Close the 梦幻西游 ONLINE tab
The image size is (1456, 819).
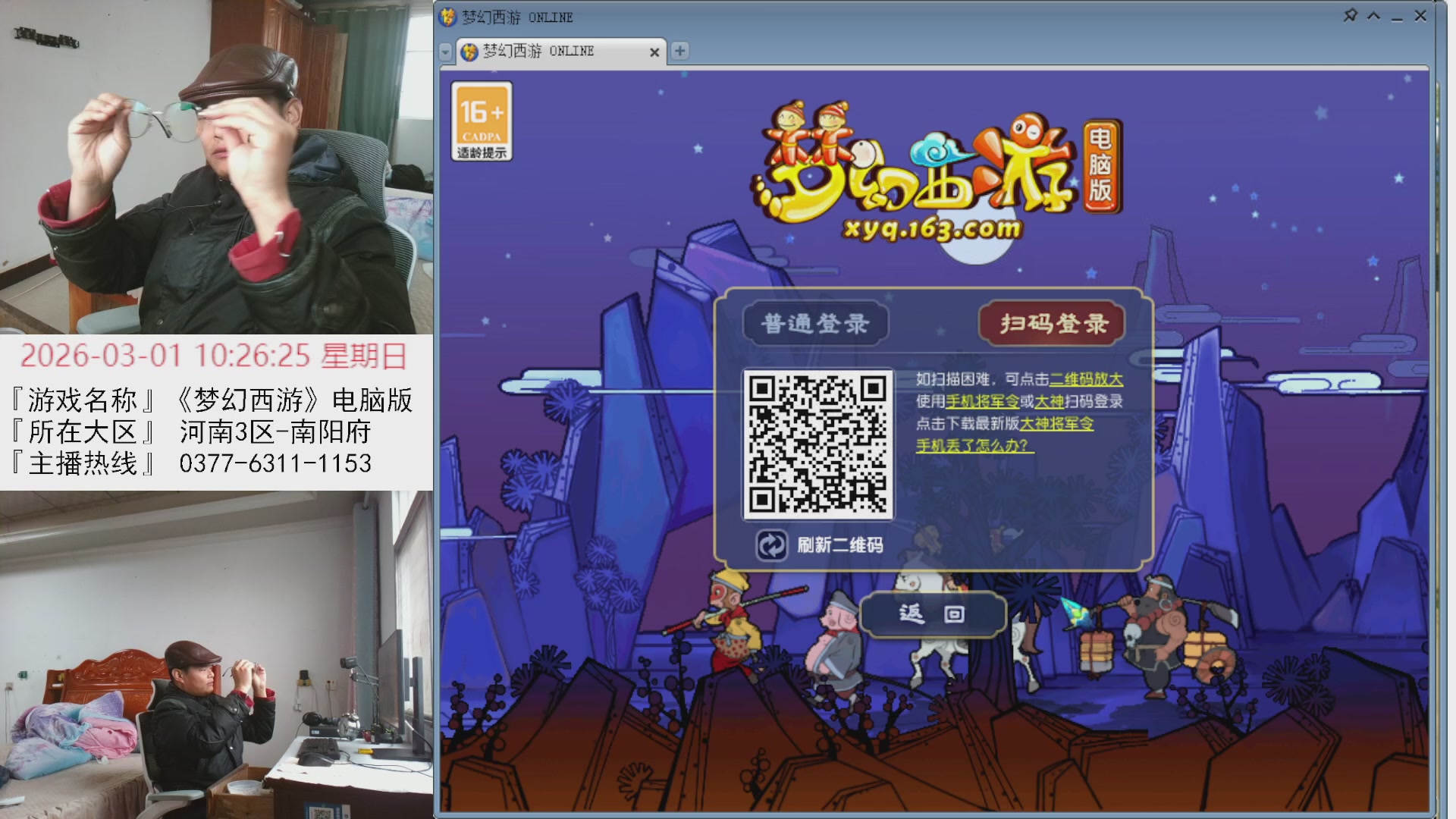coord(654,52)
